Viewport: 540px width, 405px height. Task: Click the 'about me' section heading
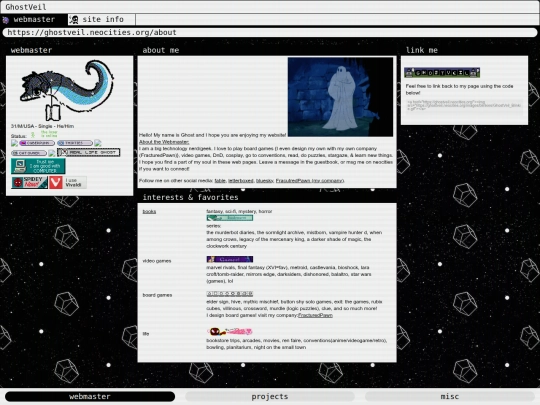pyautogui.click(x=161, y=50)
